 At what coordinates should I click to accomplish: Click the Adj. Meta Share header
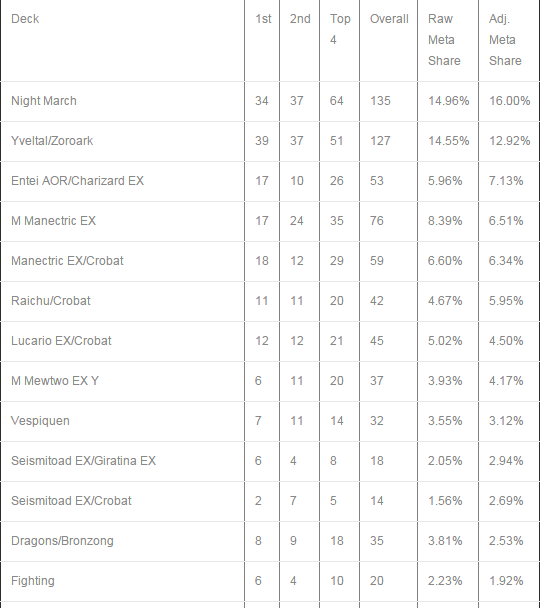tap(505, 40)
